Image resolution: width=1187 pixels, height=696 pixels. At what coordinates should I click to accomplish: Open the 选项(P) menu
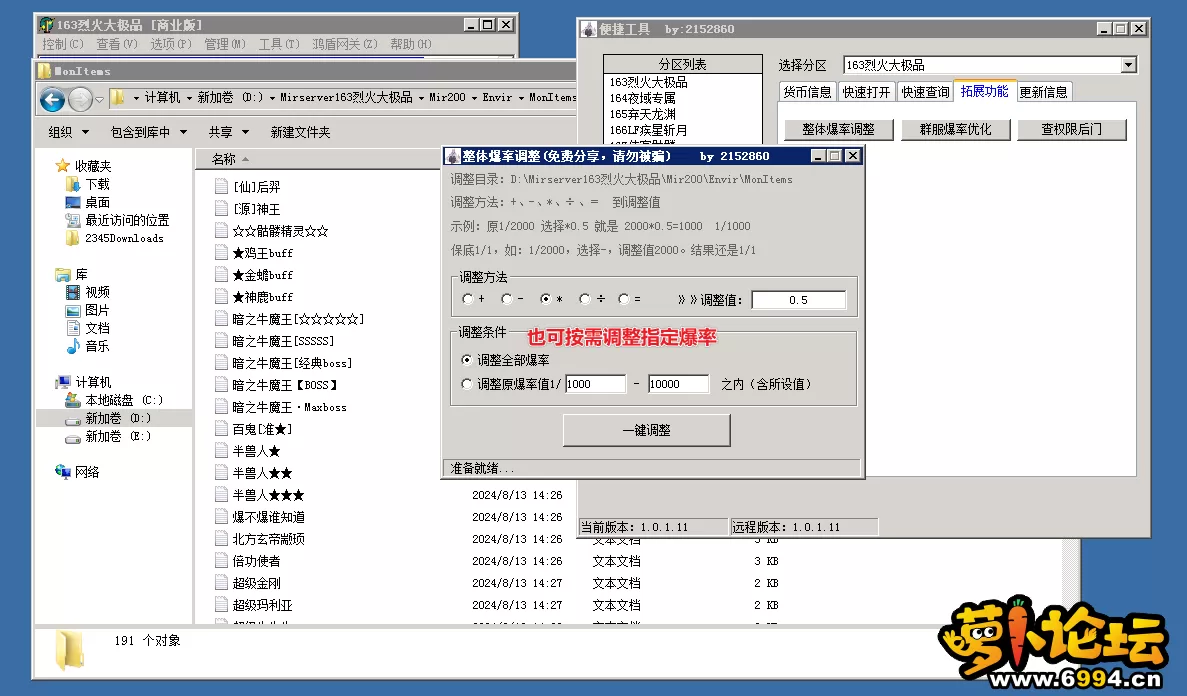pyautogui.click(x=171, y=44)
